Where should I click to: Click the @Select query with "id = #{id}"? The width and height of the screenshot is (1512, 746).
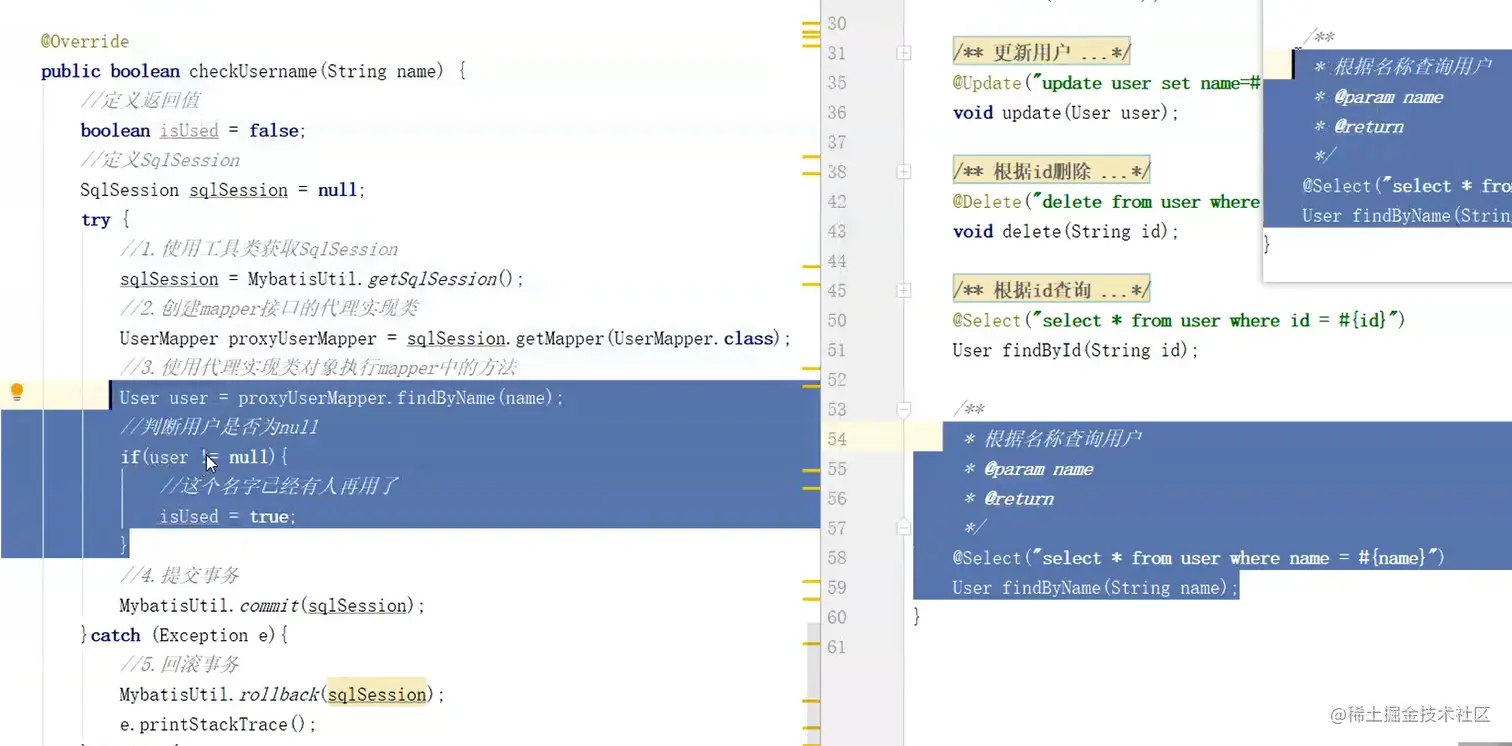[1179, 320]
